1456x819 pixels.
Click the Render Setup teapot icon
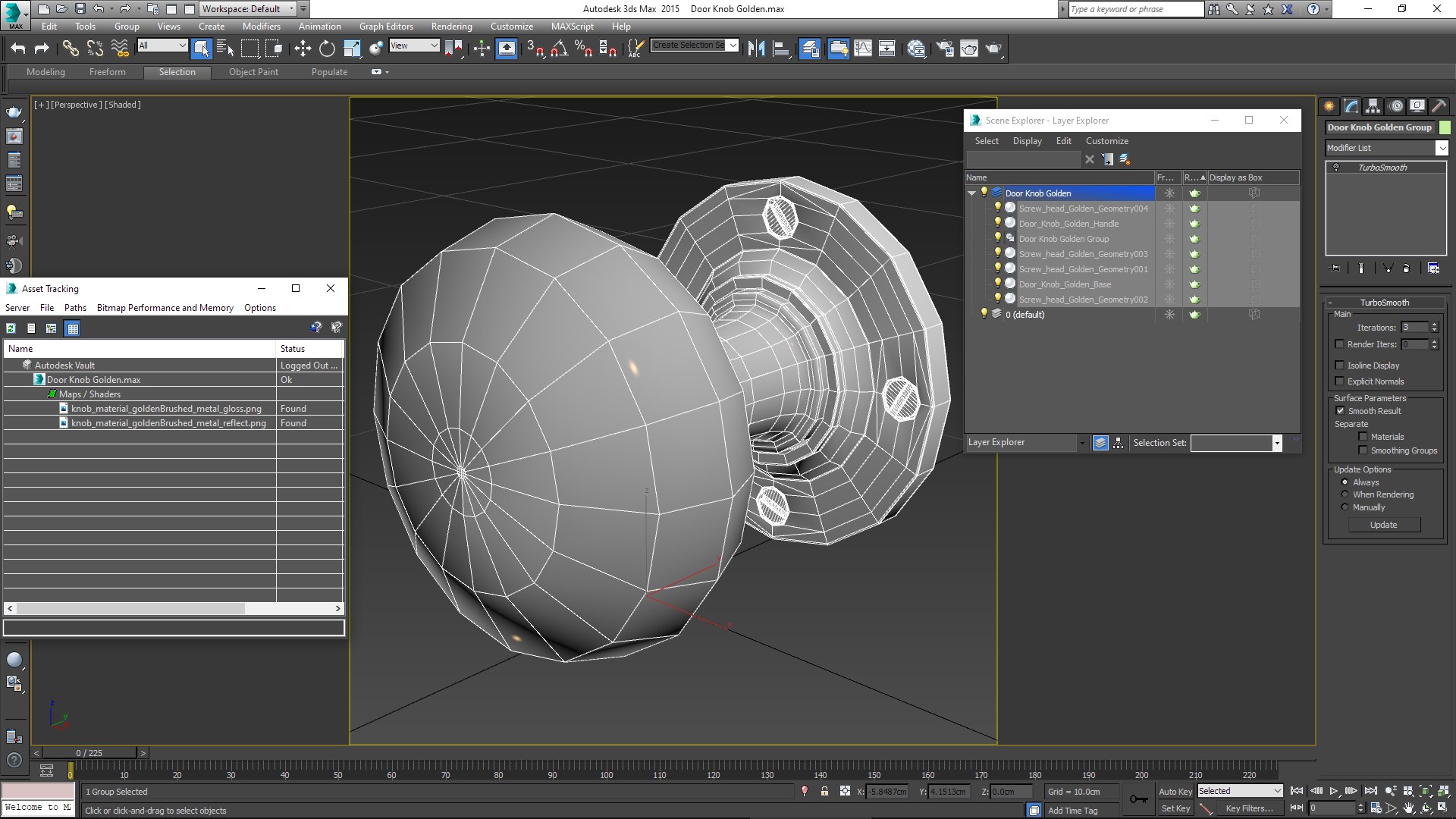(x=945, y=49)
